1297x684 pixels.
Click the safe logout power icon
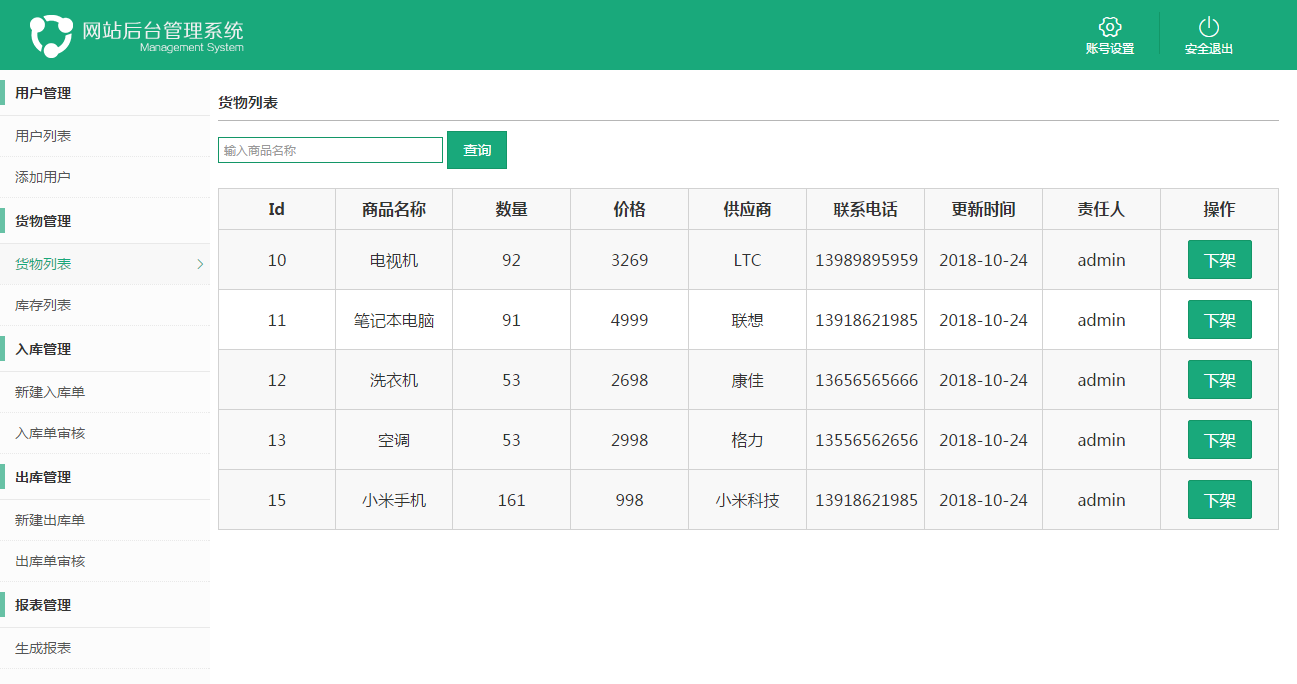(x=1208, y=27)
